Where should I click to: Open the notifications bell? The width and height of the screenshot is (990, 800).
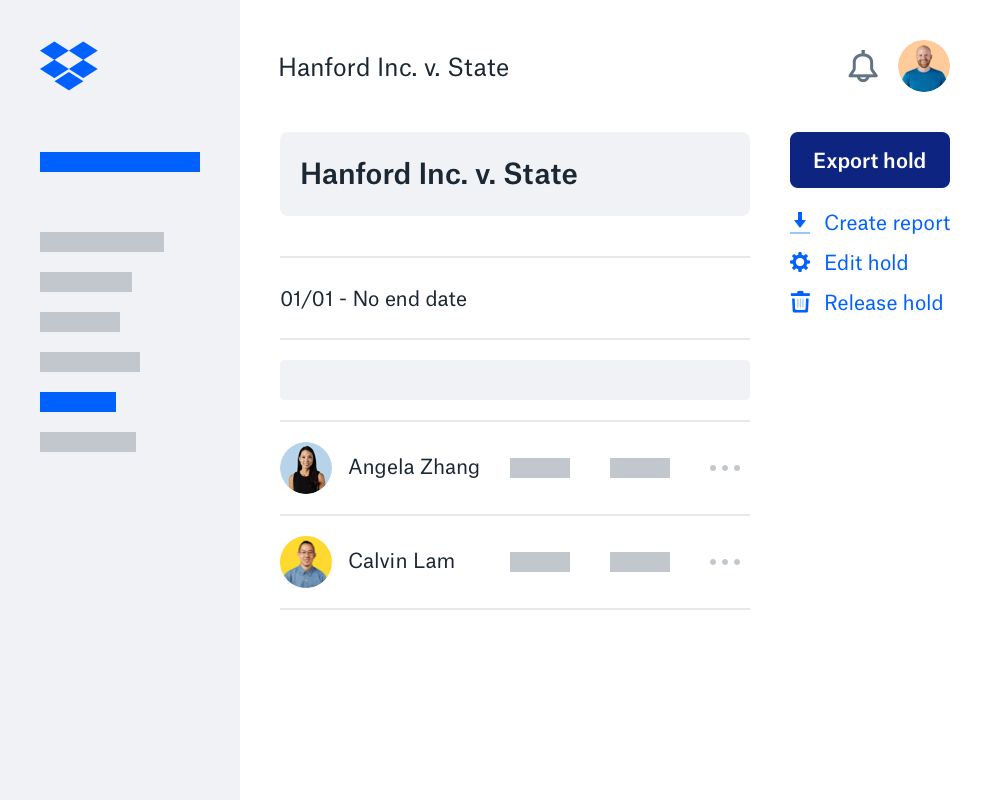tap(862, 67)
